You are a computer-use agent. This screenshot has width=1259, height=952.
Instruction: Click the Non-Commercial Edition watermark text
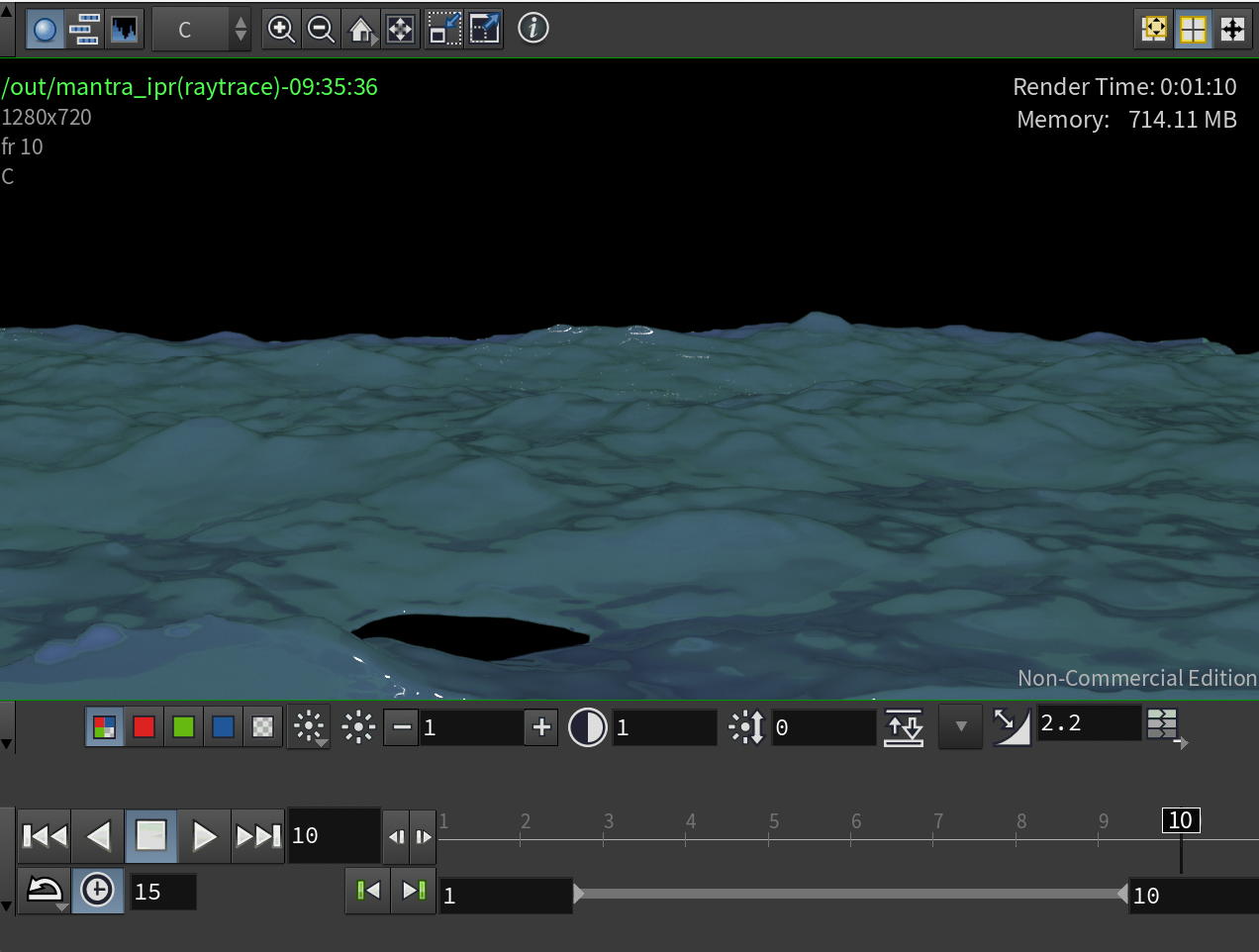point(1136,678)
